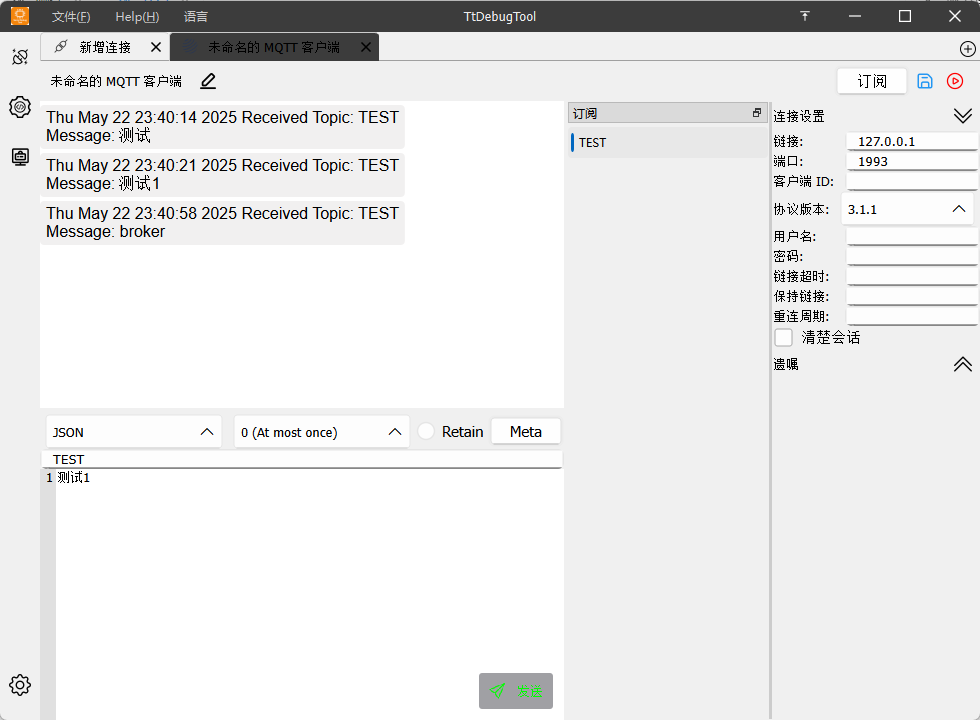The height and width of the screenshot is (720, 980).
Task: Click the 保持链接 input field
Action: tap(912, 296)
